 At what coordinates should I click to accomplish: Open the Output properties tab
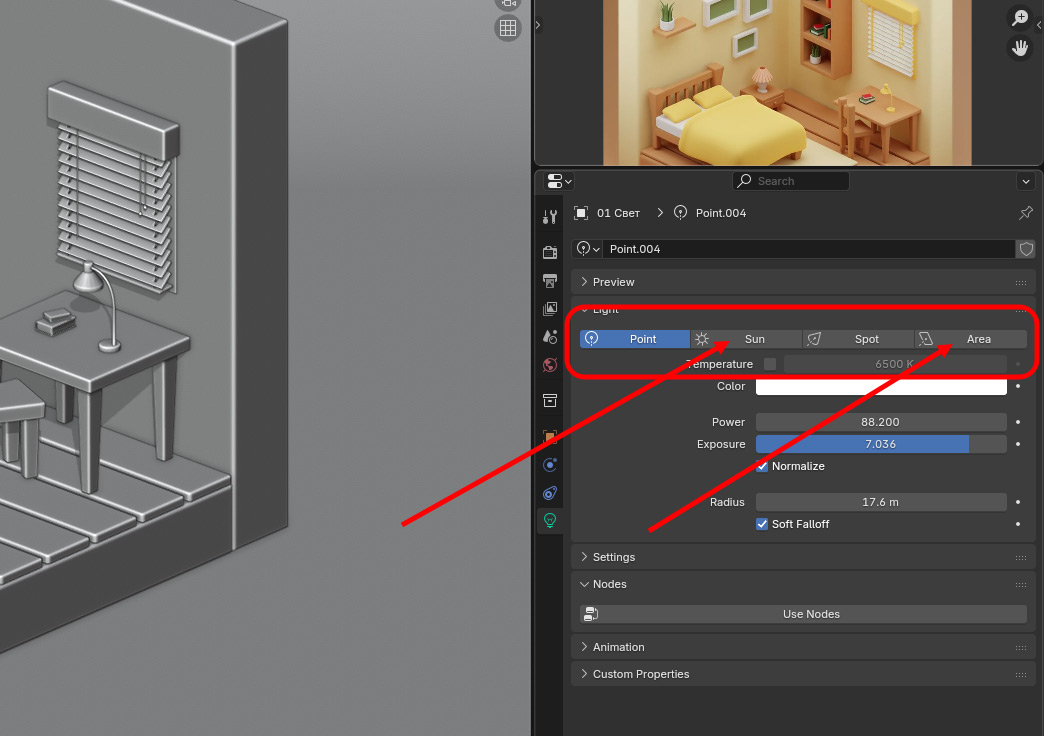click(x=549, y=280)
